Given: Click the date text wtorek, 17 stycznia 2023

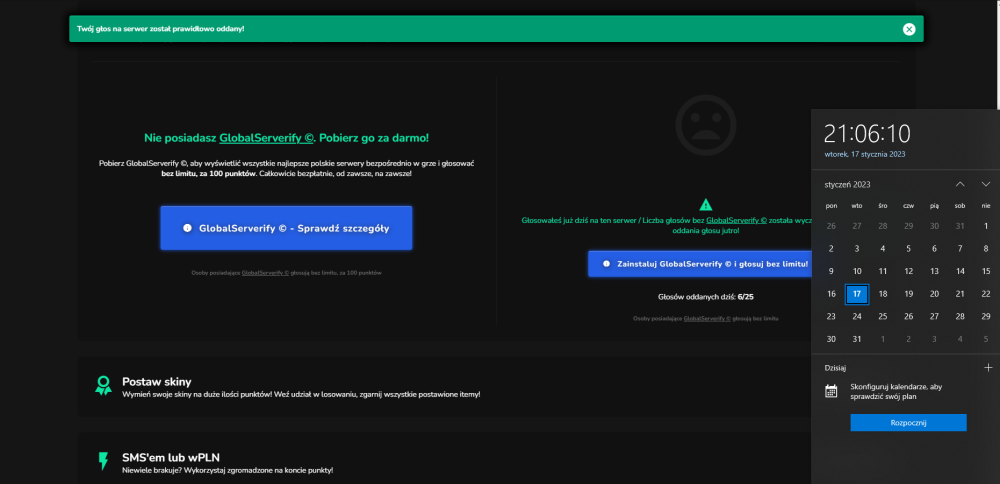Looking at the screenshot, I should coord(864,154).
